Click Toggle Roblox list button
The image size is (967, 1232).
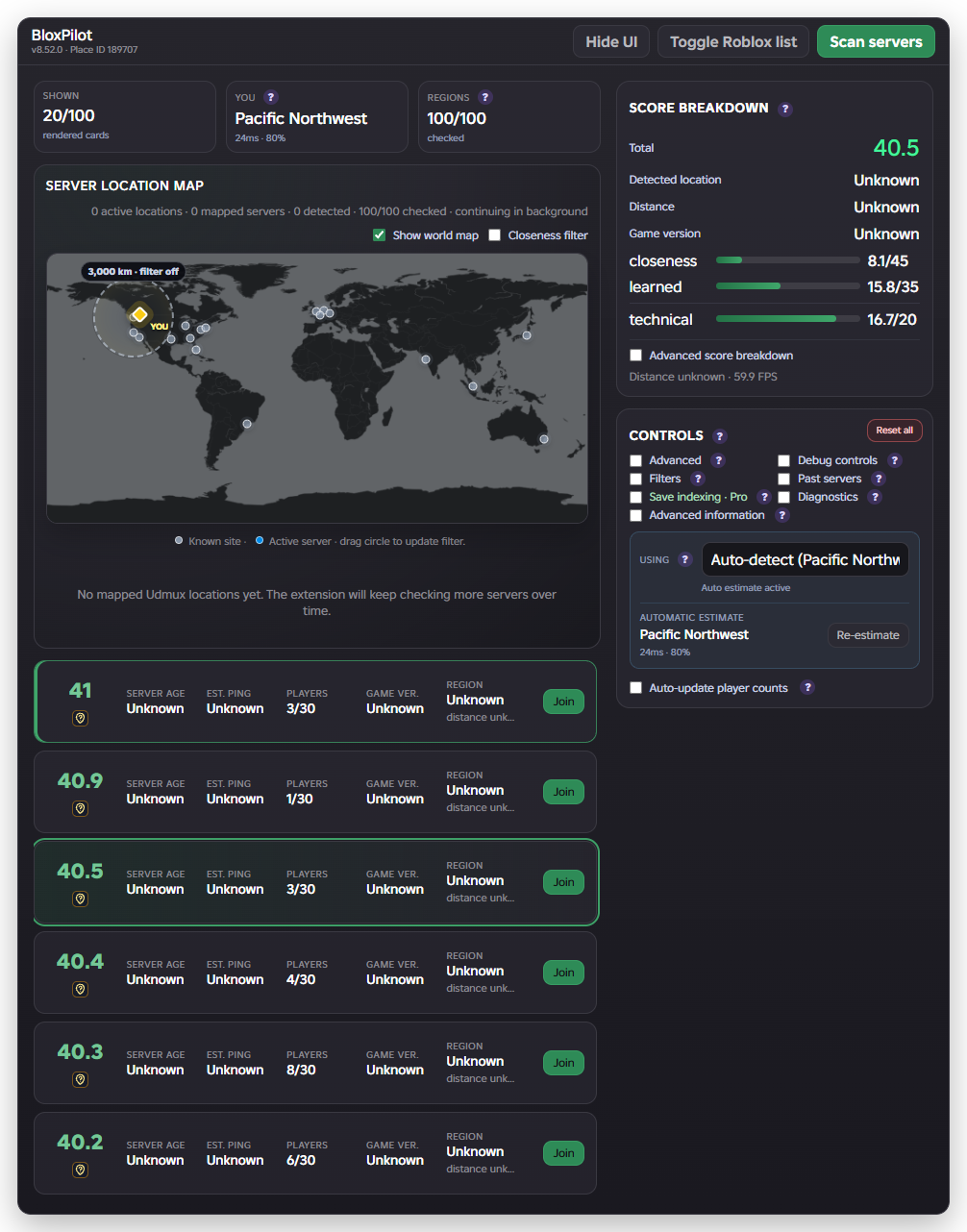click(733, 41)
